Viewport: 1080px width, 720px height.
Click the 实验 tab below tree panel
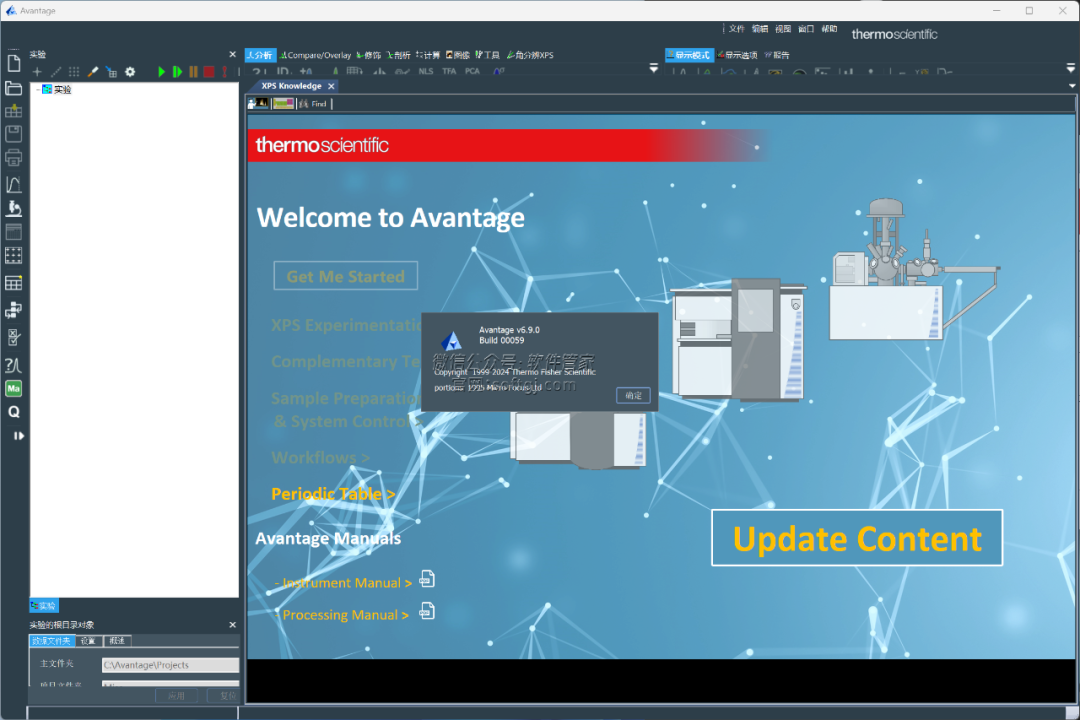(43, 606)
